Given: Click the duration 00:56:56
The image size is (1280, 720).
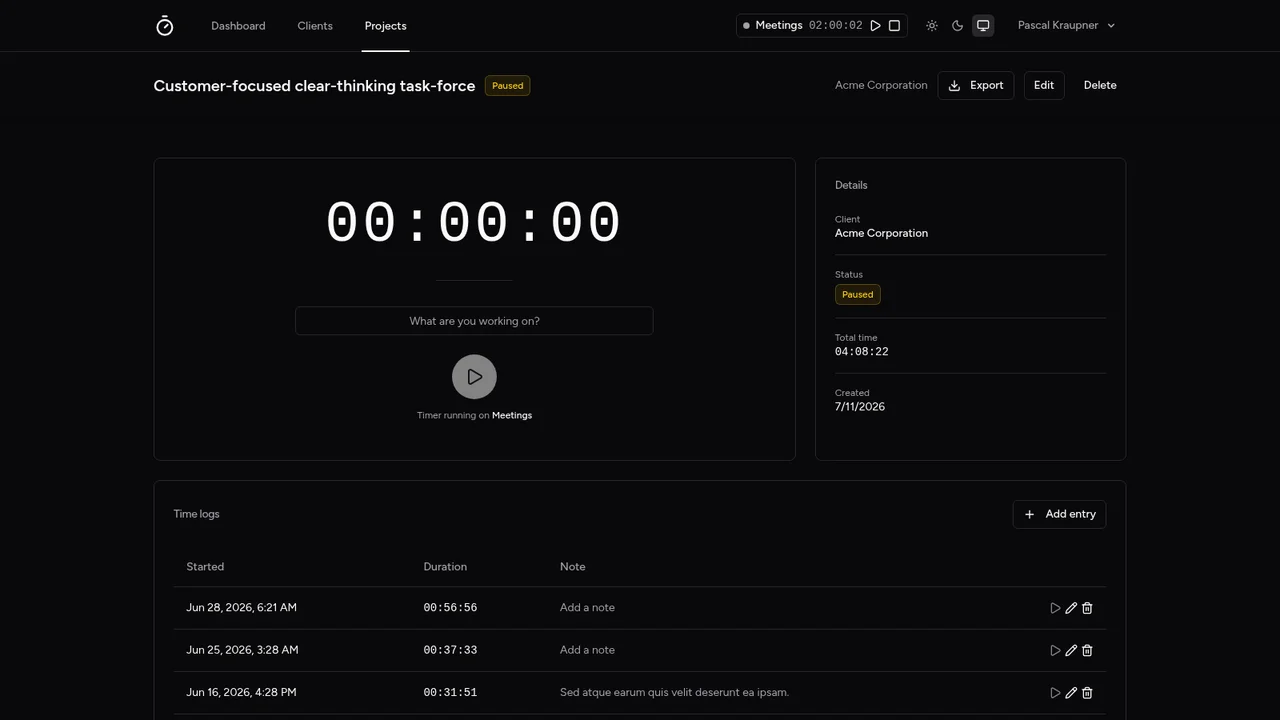Looking at the screenshot, I should pos(450,608).
